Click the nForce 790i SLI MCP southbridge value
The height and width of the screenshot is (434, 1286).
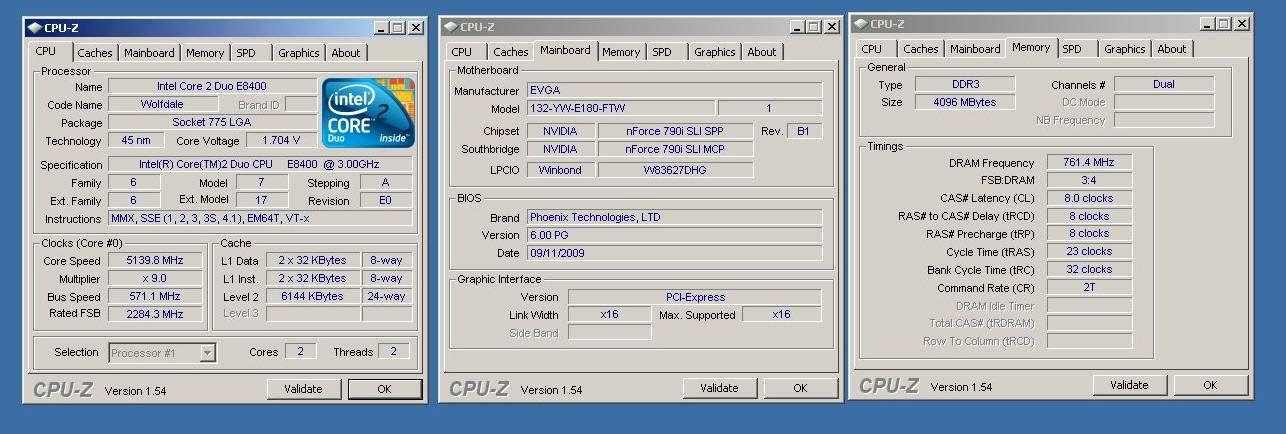click(x=675, y=150)
